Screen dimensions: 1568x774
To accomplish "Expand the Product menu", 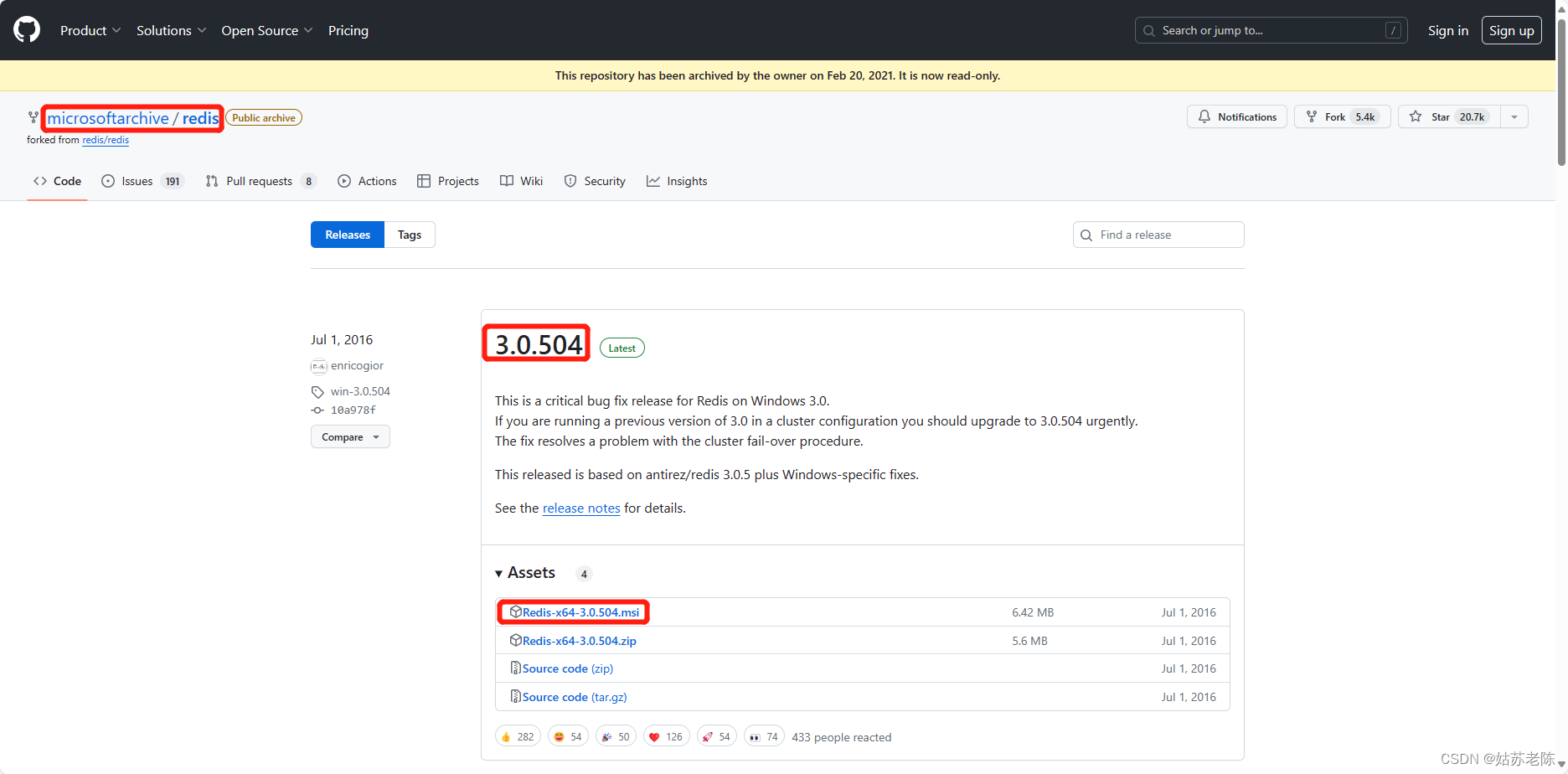I will coord(90,30).
